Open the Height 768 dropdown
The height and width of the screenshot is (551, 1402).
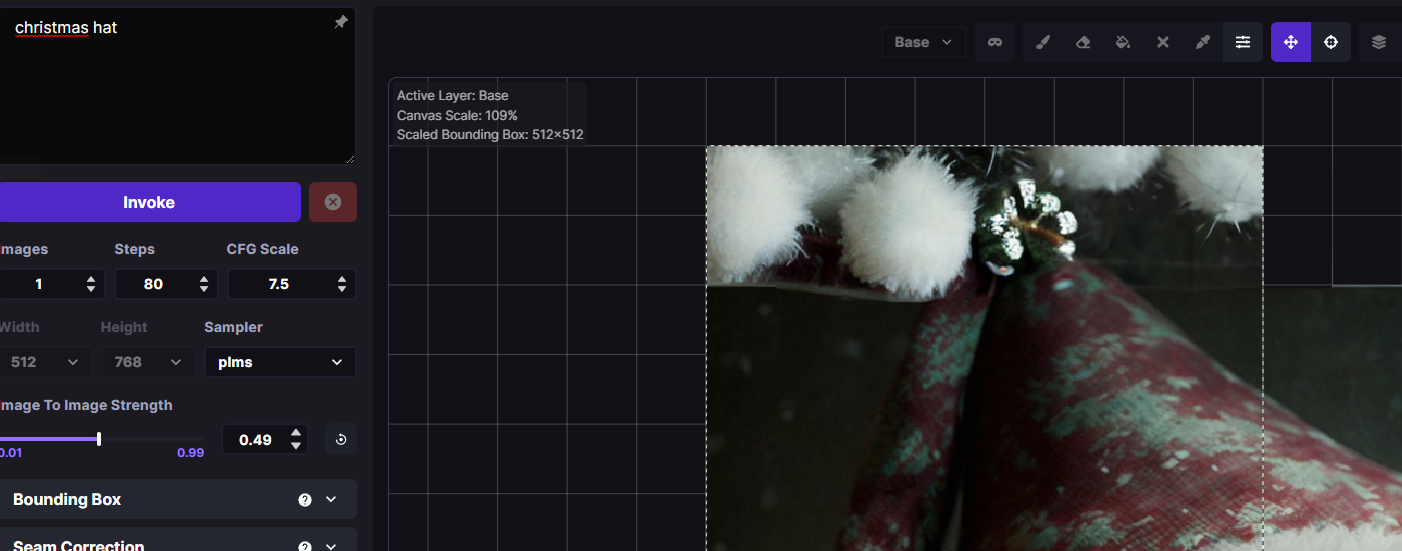(x=148, y=362)
